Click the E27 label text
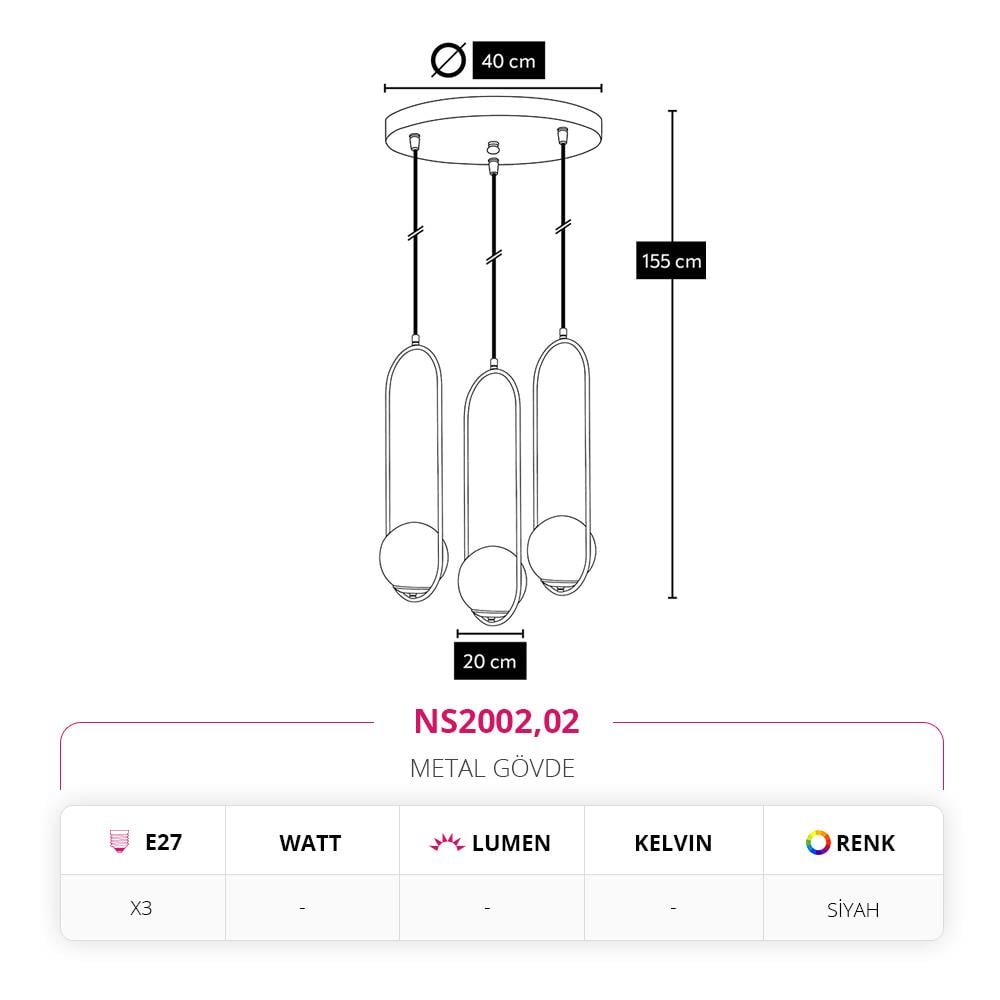Screen dimensions: 1000x1000 [x=163, y=842]
